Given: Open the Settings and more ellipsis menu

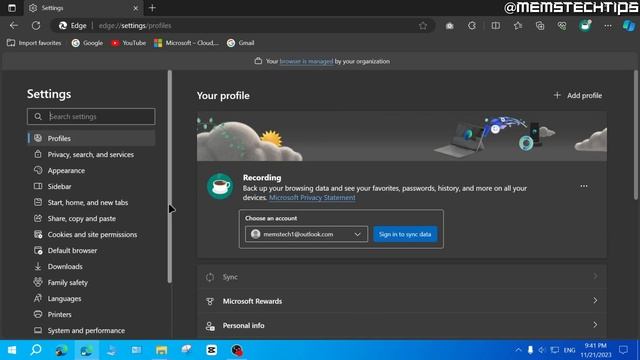Looking at the screenshot, I should (x=608, y=25).
